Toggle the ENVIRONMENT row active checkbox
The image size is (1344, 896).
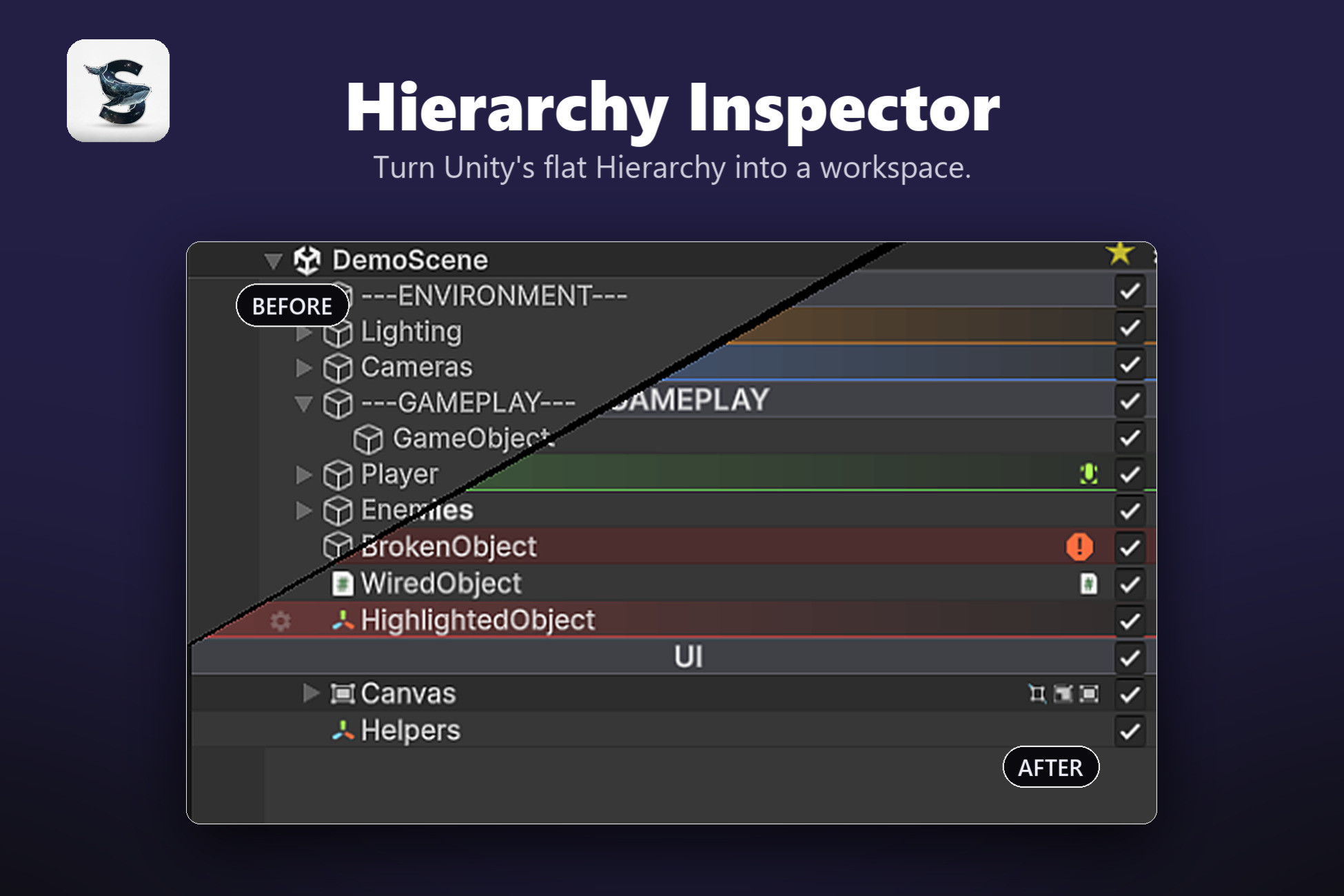click(1130, 291)
